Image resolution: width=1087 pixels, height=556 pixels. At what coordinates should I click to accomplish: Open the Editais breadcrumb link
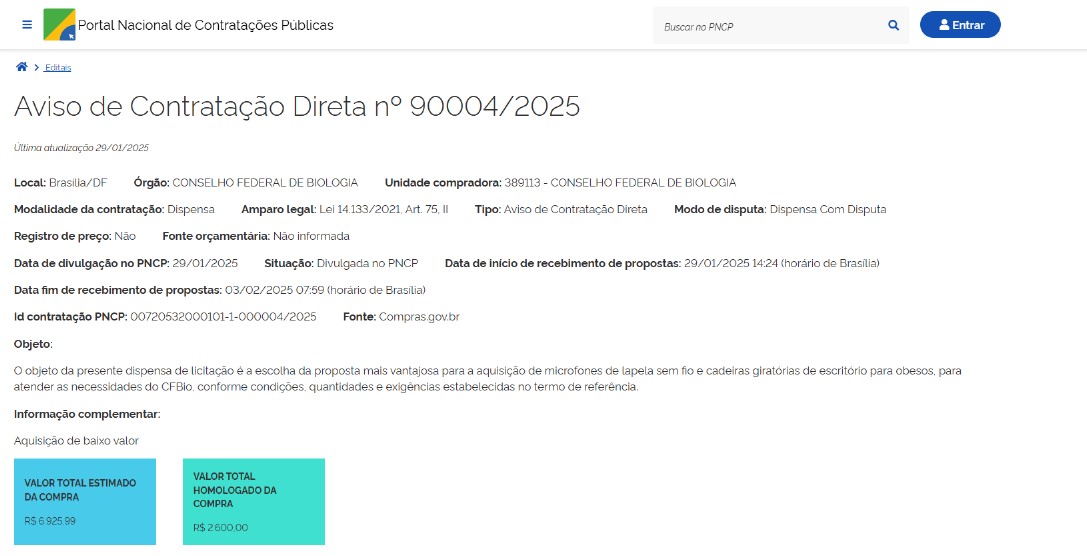click(58, 68)
